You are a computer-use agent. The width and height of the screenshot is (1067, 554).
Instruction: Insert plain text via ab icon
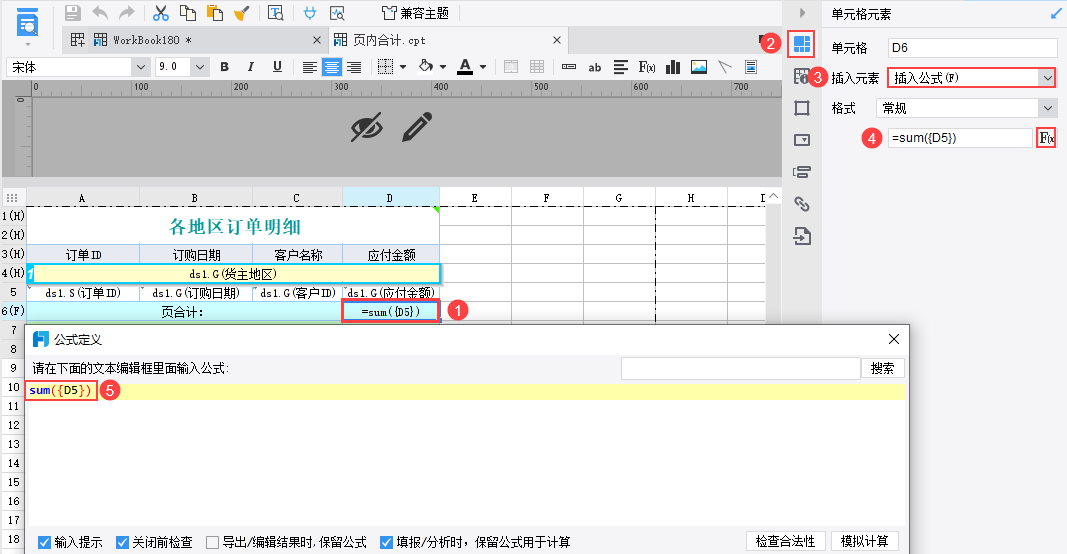[595, 67]
